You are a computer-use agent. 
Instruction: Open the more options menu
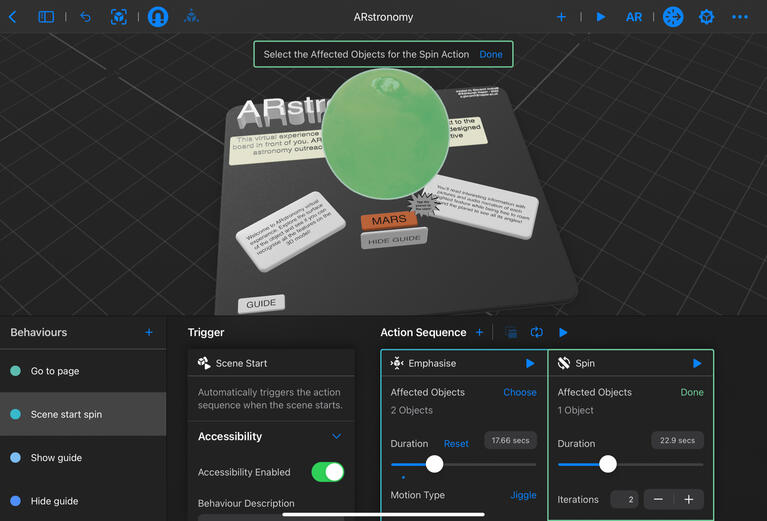pos(740,17)
